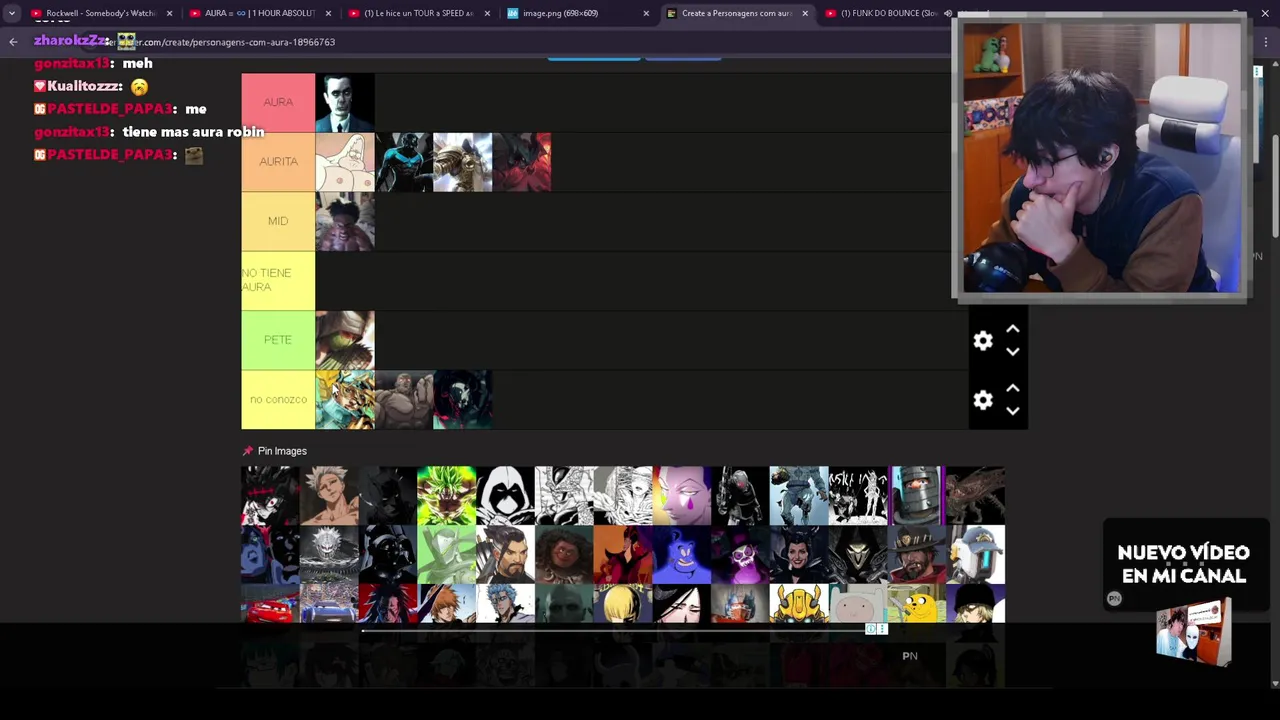Click the no conozco tier label
The width and height of the screenshot is (1280, 720).
278,399
